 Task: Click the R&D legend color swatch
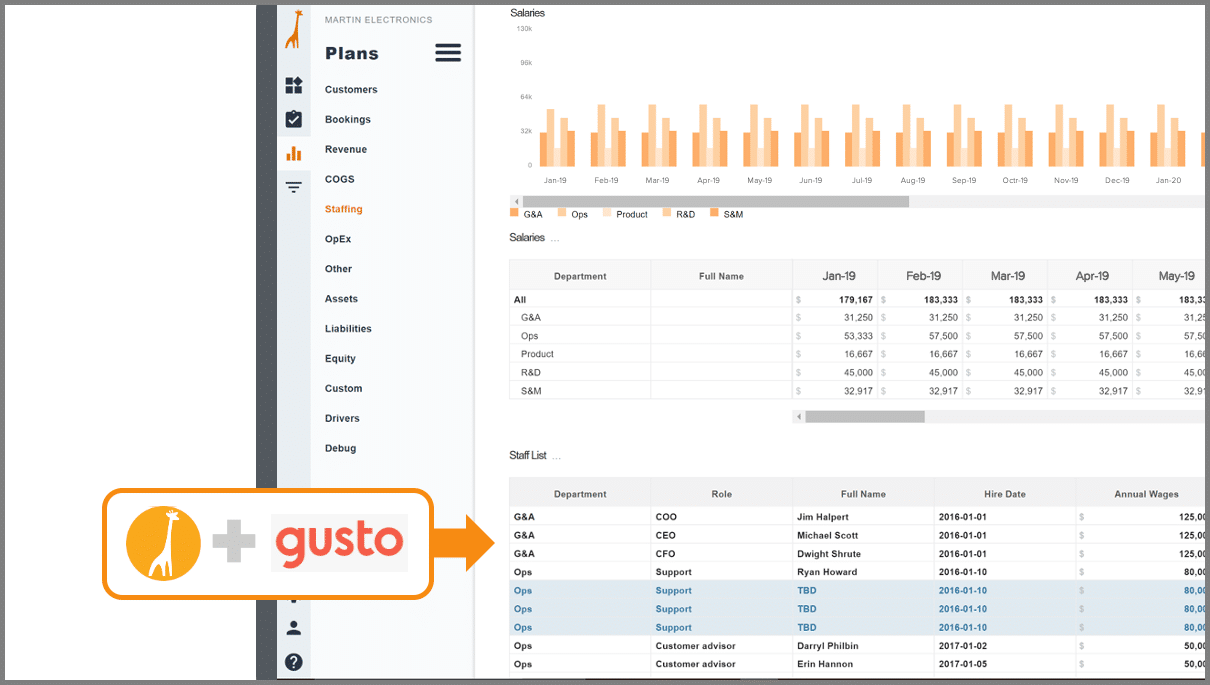click(x=666, y=213)
